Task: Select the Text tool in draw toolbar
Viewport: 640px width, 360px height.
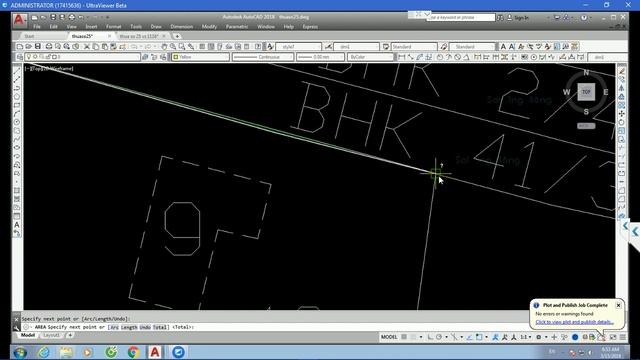Action: [x=17, y=224]
